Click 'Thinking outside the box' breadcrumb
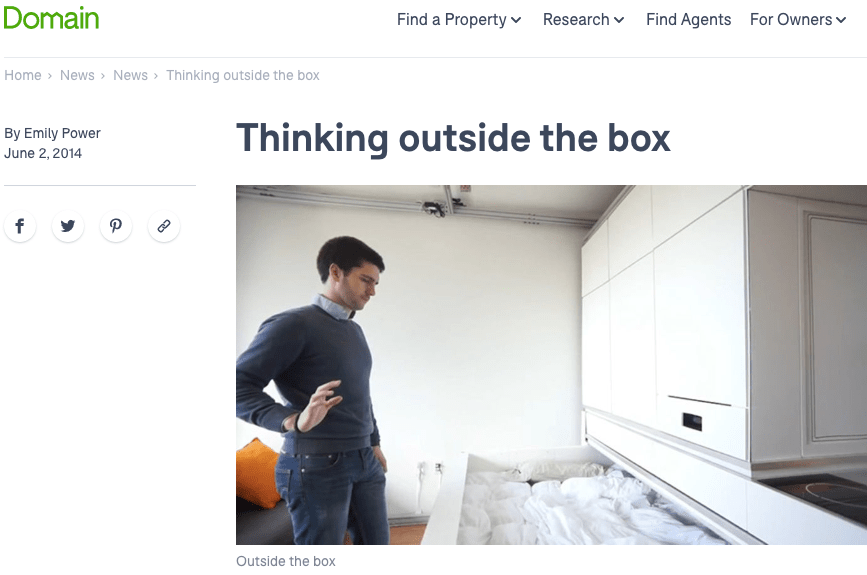867x575 pixels. click(243, 75)
